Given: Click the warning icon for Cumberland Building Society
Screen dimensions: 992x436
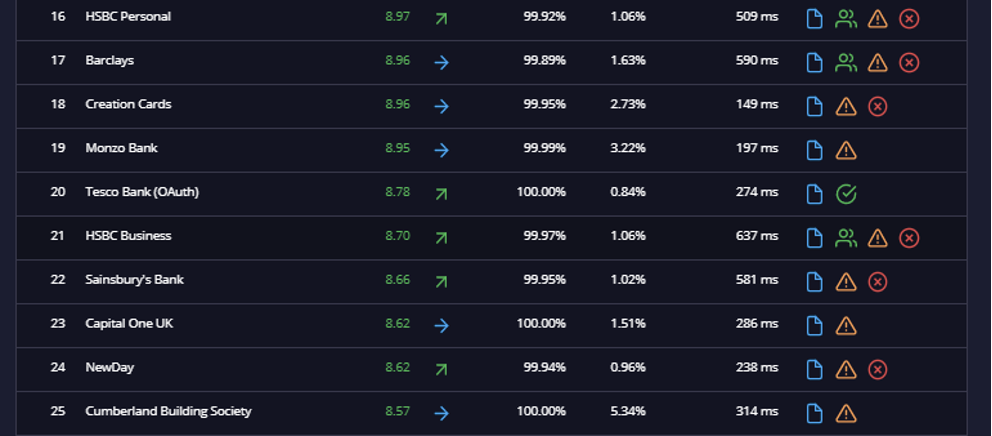Looking at the screenshot, I should (846, 413).
